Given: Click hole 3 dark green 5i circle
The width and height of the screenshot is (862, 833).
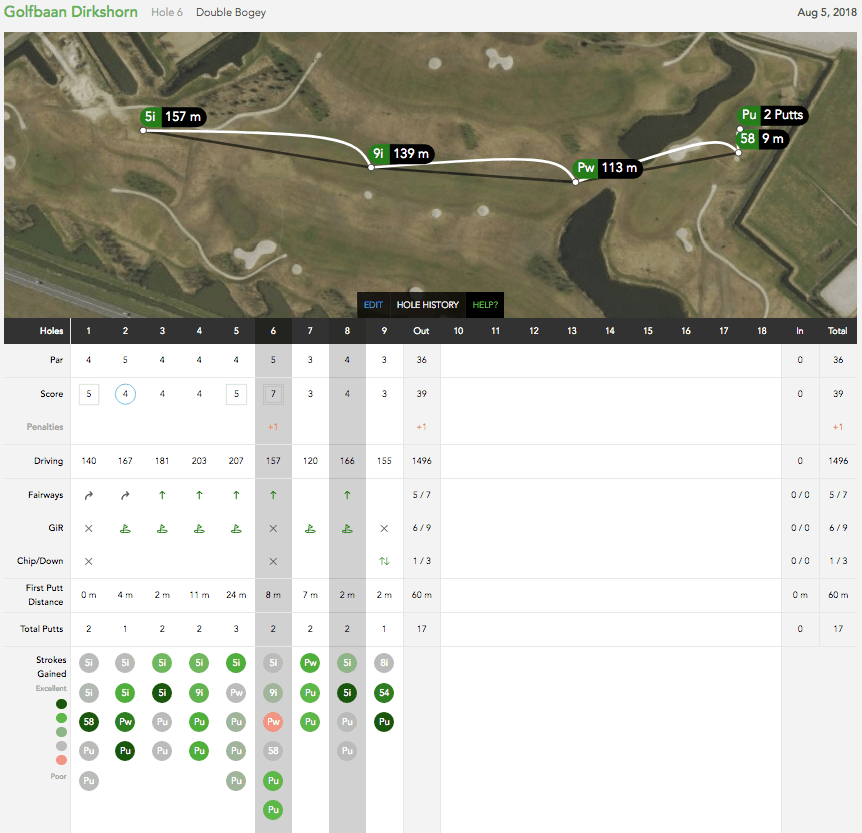Looking at the screenshot, I should [x=162, y=693].
